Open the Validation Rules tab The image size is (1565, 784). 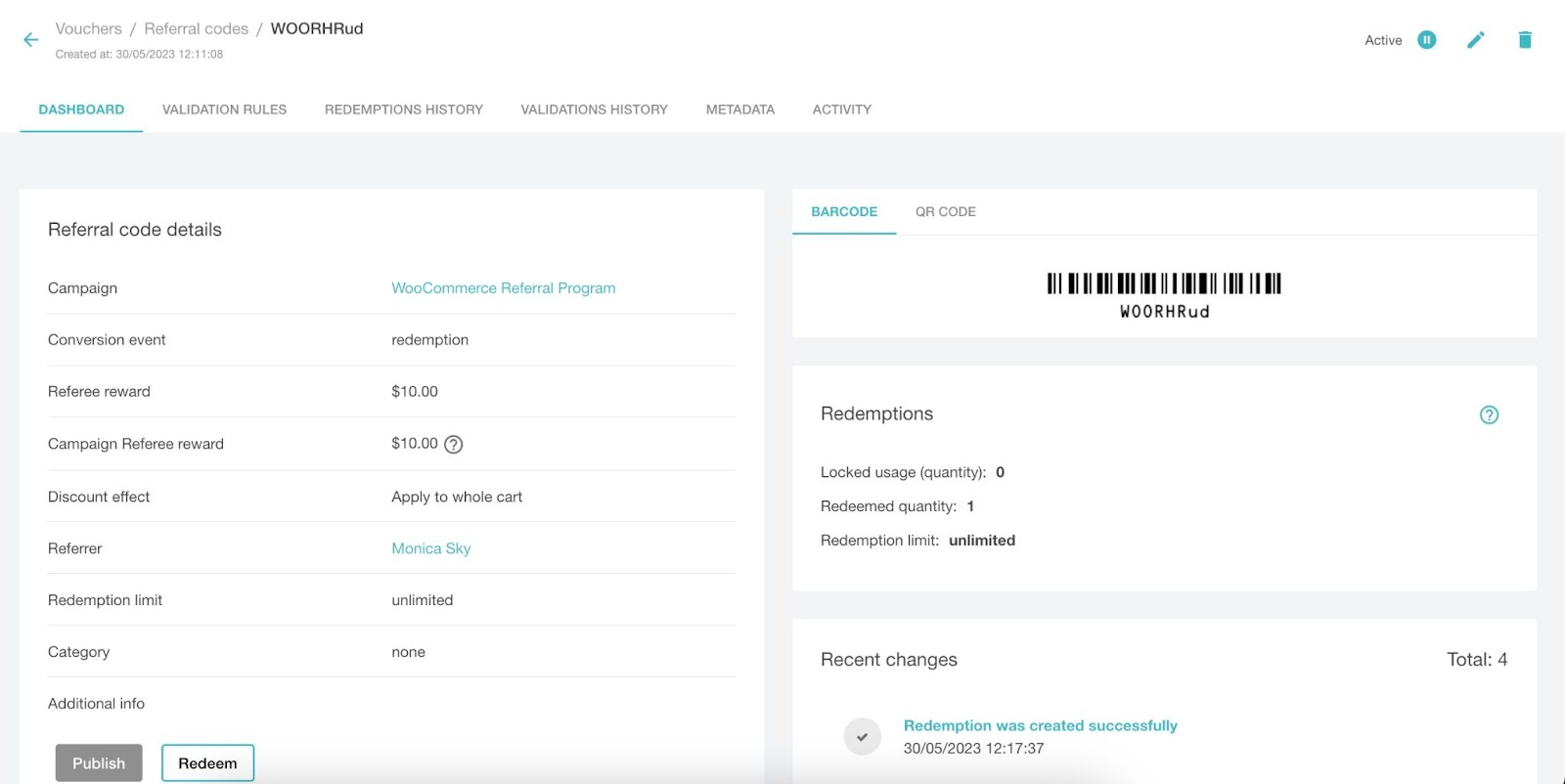pos(224,109)
